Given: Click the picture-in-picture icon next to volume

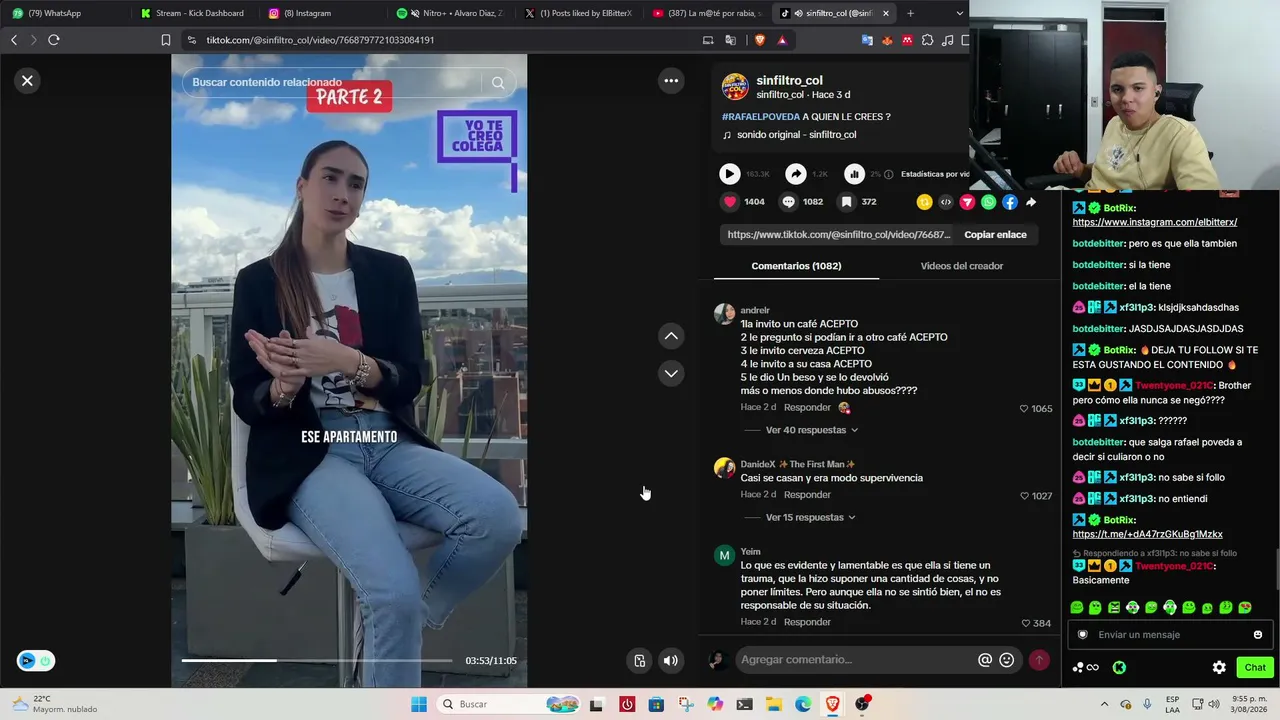Looking at the screenshot, I should [639, 660].
